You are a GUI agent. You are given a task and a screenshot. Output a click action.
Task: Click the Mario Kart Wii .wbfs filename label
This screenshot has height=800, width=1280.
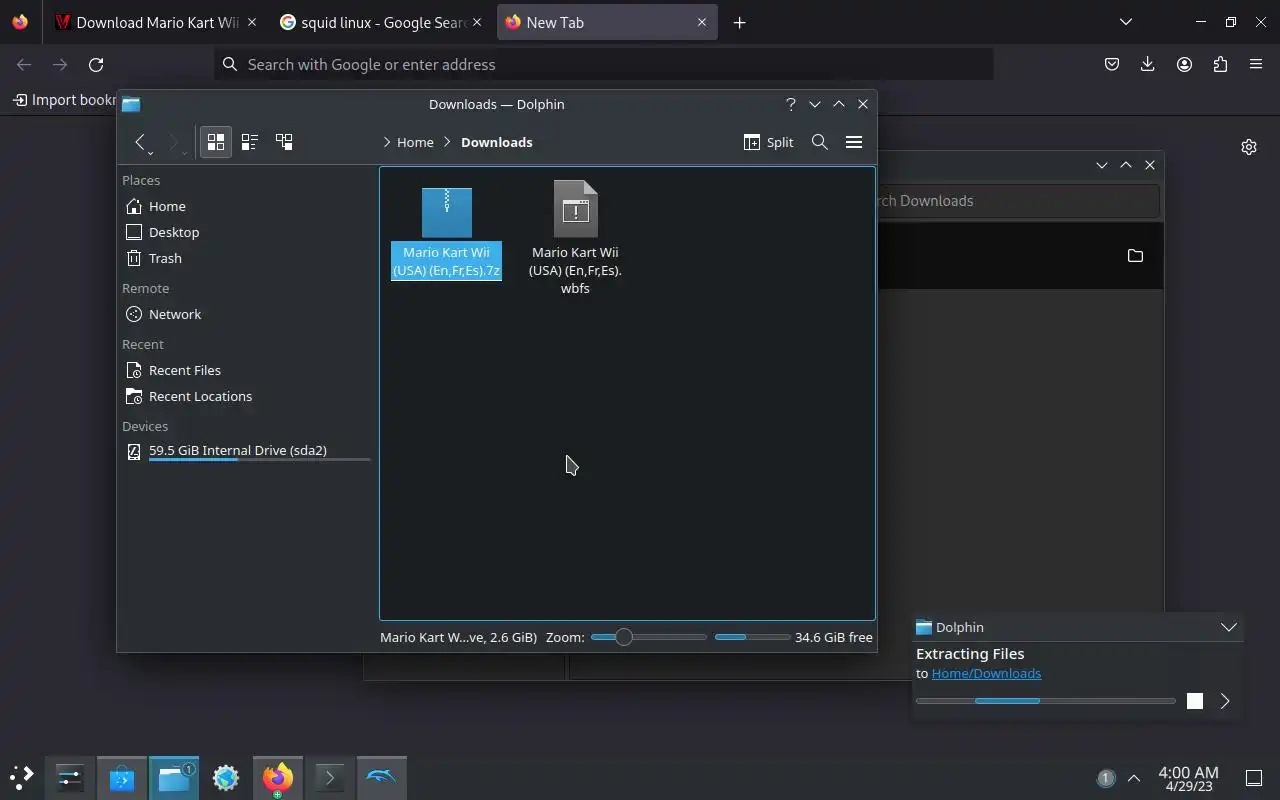575,270
